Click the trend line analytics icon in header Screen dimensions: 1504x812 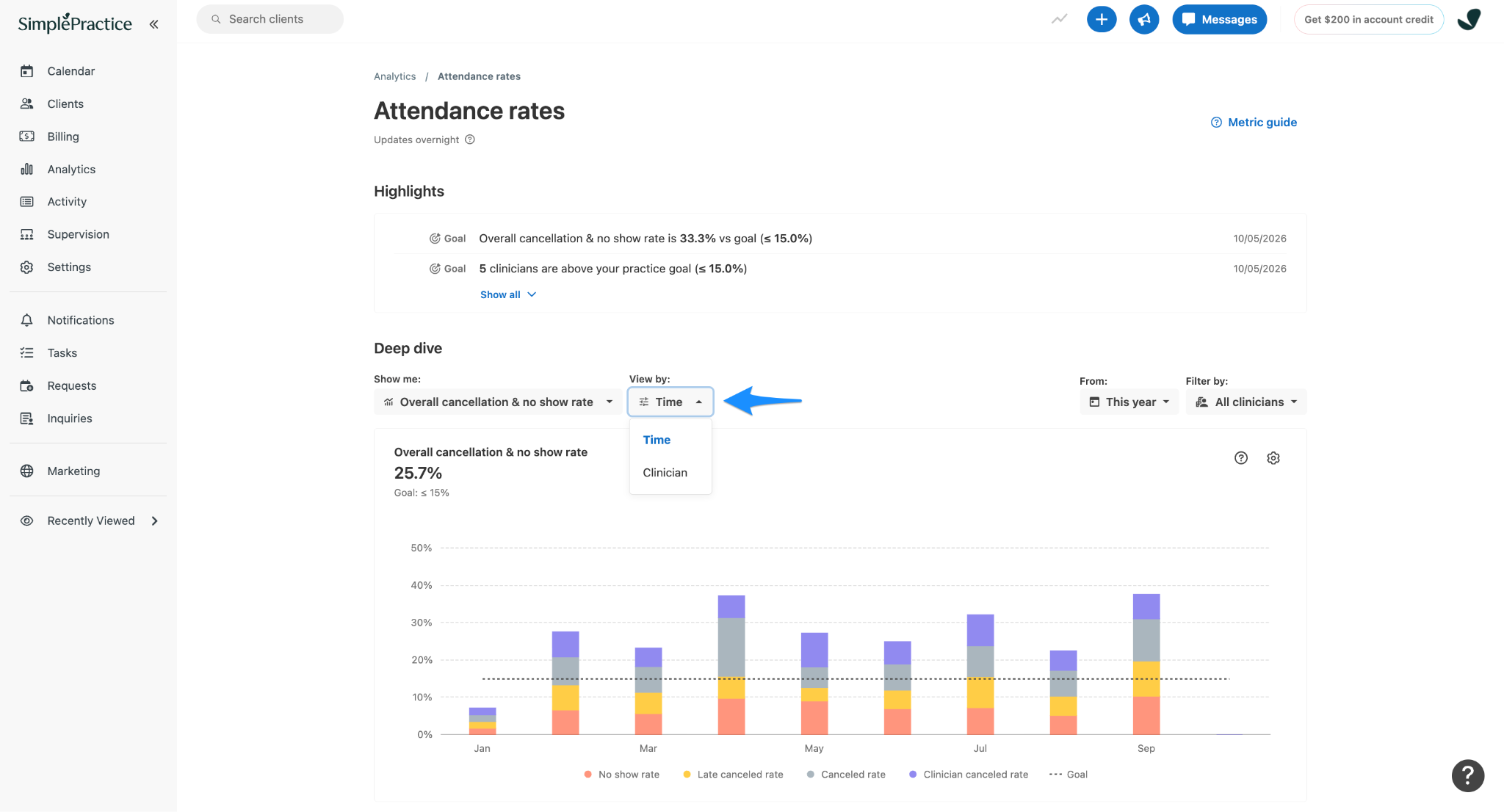tap(1059, 19)
